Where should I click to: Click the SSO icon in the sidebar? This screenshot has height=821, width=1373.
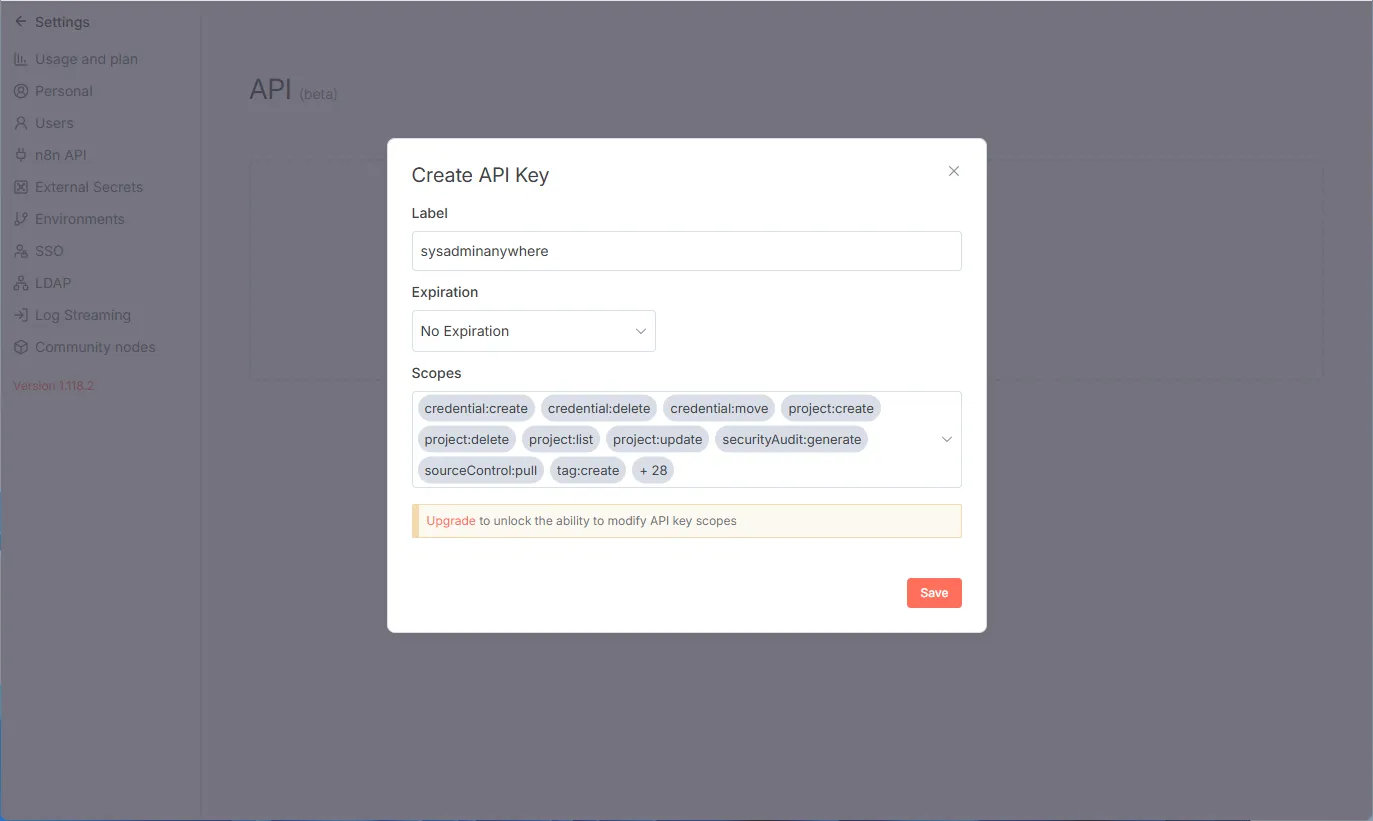[x=20, y=251]
